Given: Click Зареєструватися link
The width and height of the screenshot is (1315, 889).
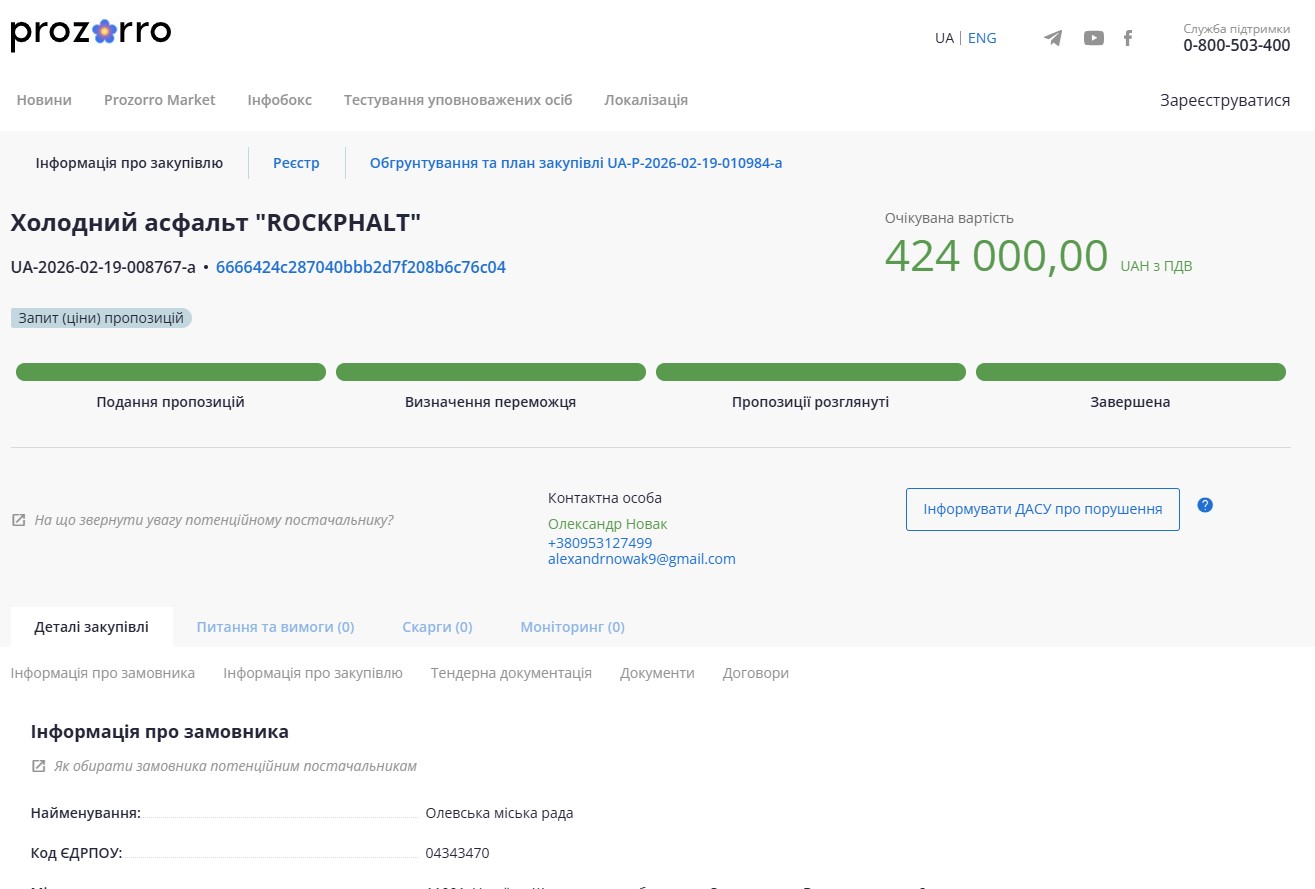Looking at the screenshot, I should point(1225,100).
